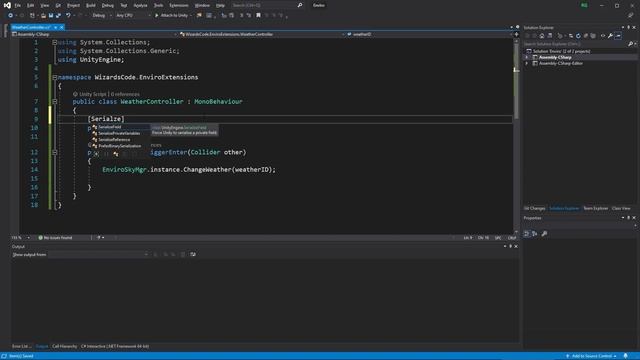Click the editor vertical scrollbar

coord(516,135)
